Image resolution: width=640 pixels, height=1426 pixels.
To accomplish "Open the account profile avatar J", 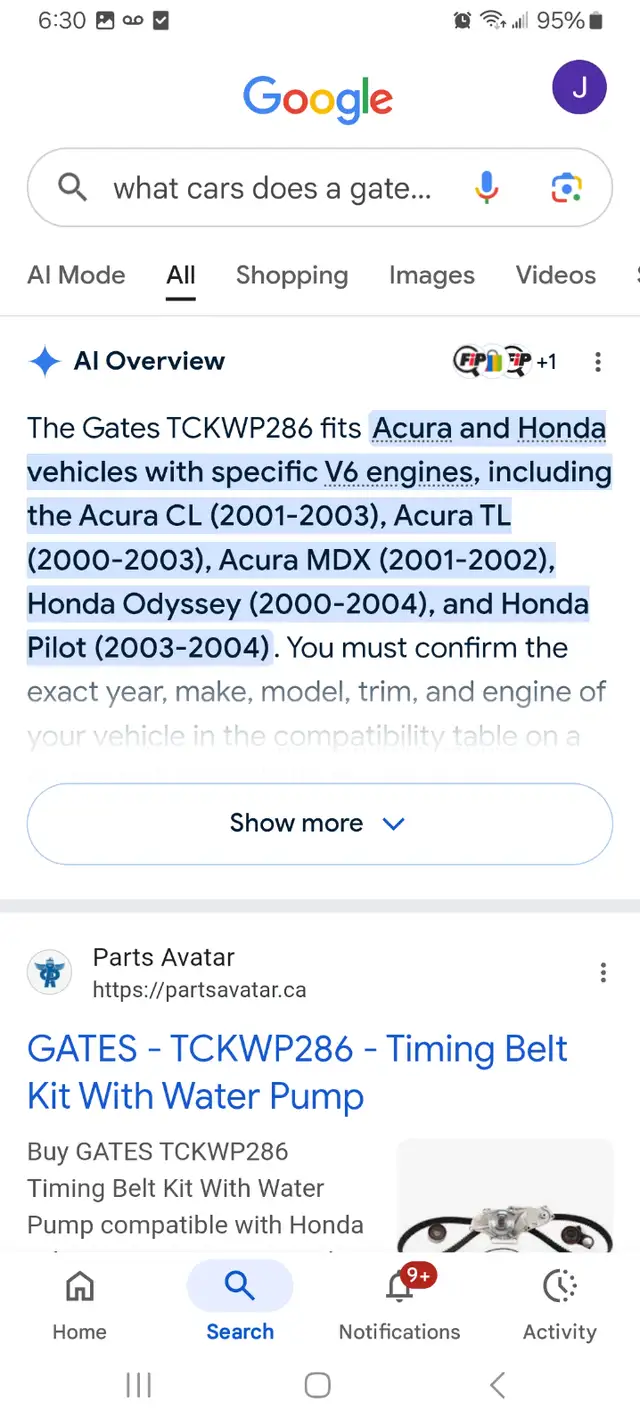I will point(579,87).
